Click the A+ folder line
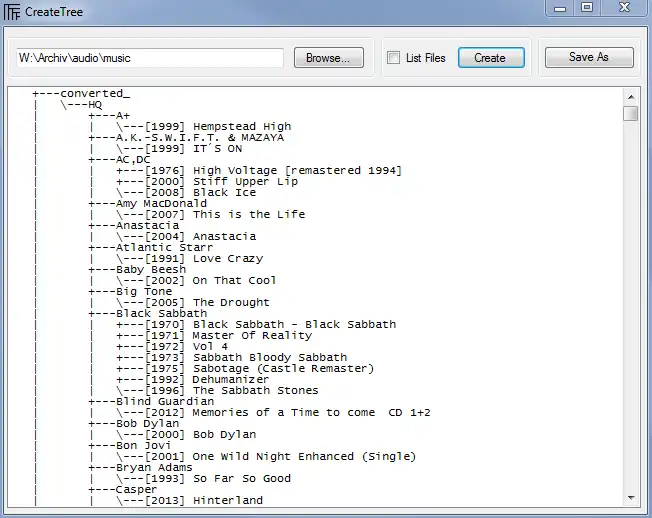Viewport: 652px width, 518px height. [109, 116]
